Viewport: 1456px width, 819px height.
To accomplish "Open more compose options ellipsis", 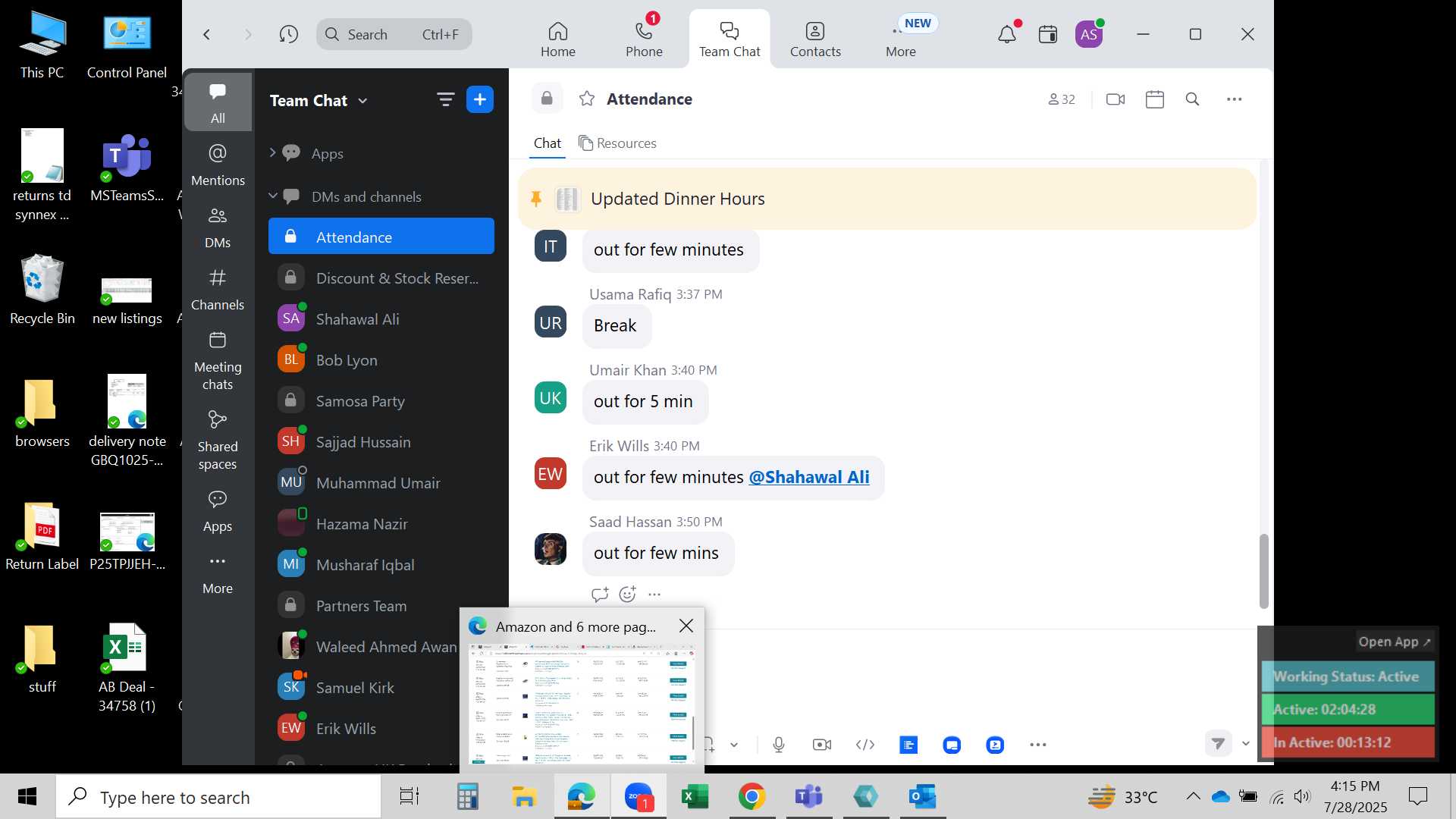I will tap(1038, 745).
